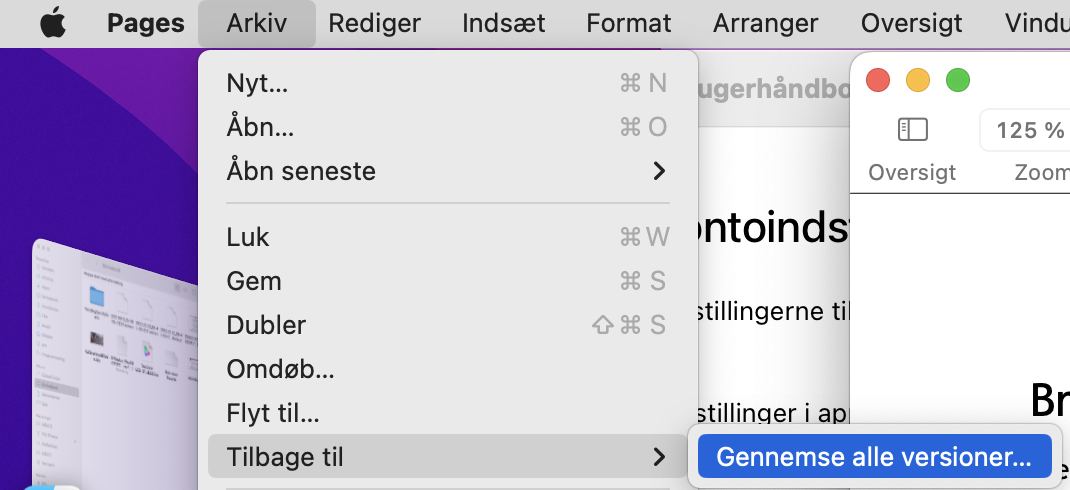Open the Pages application menu
The height and width of the screenshot is (490, 1070).
[x=146, y=23]
